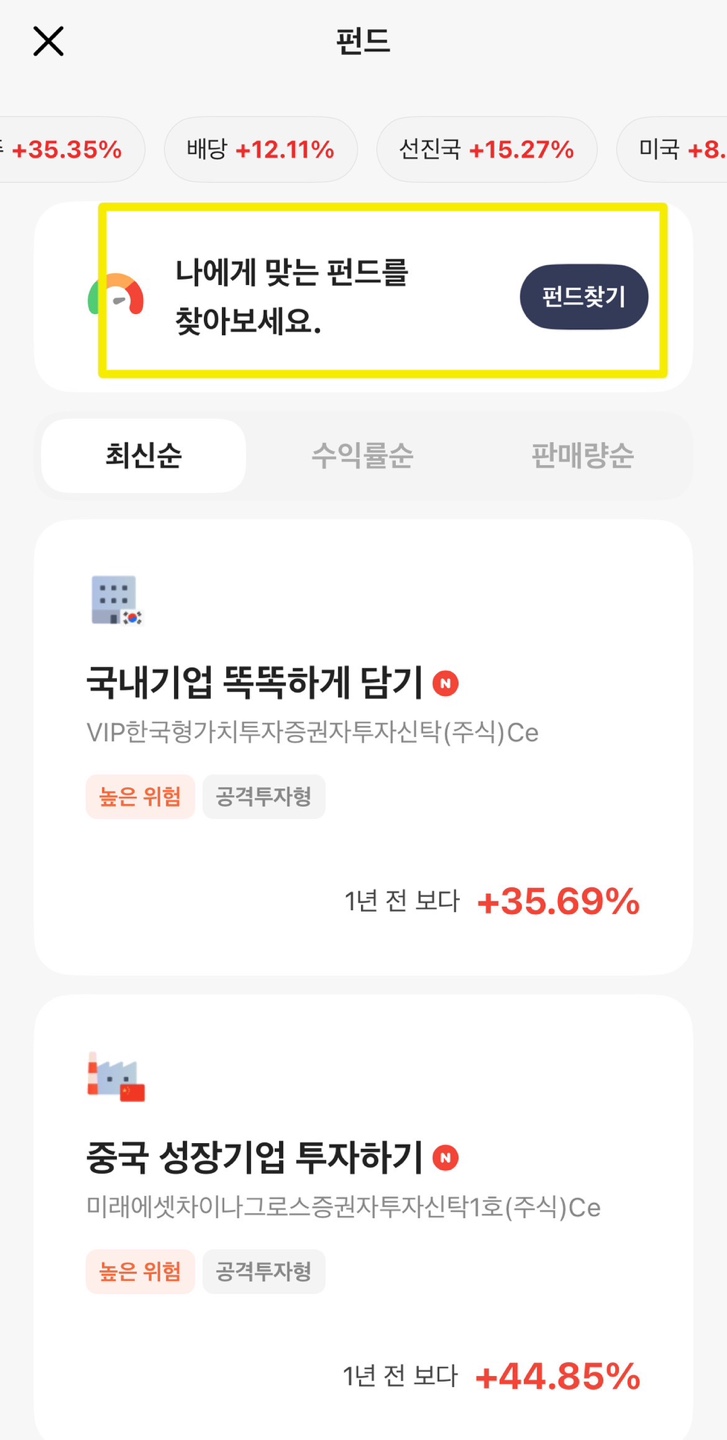Image resolution: width=727 pixels, height=1440 pixels.
Task: Close the 펀드 screen with the X icon
Action: pyautogui.click(x=48, y=41)
